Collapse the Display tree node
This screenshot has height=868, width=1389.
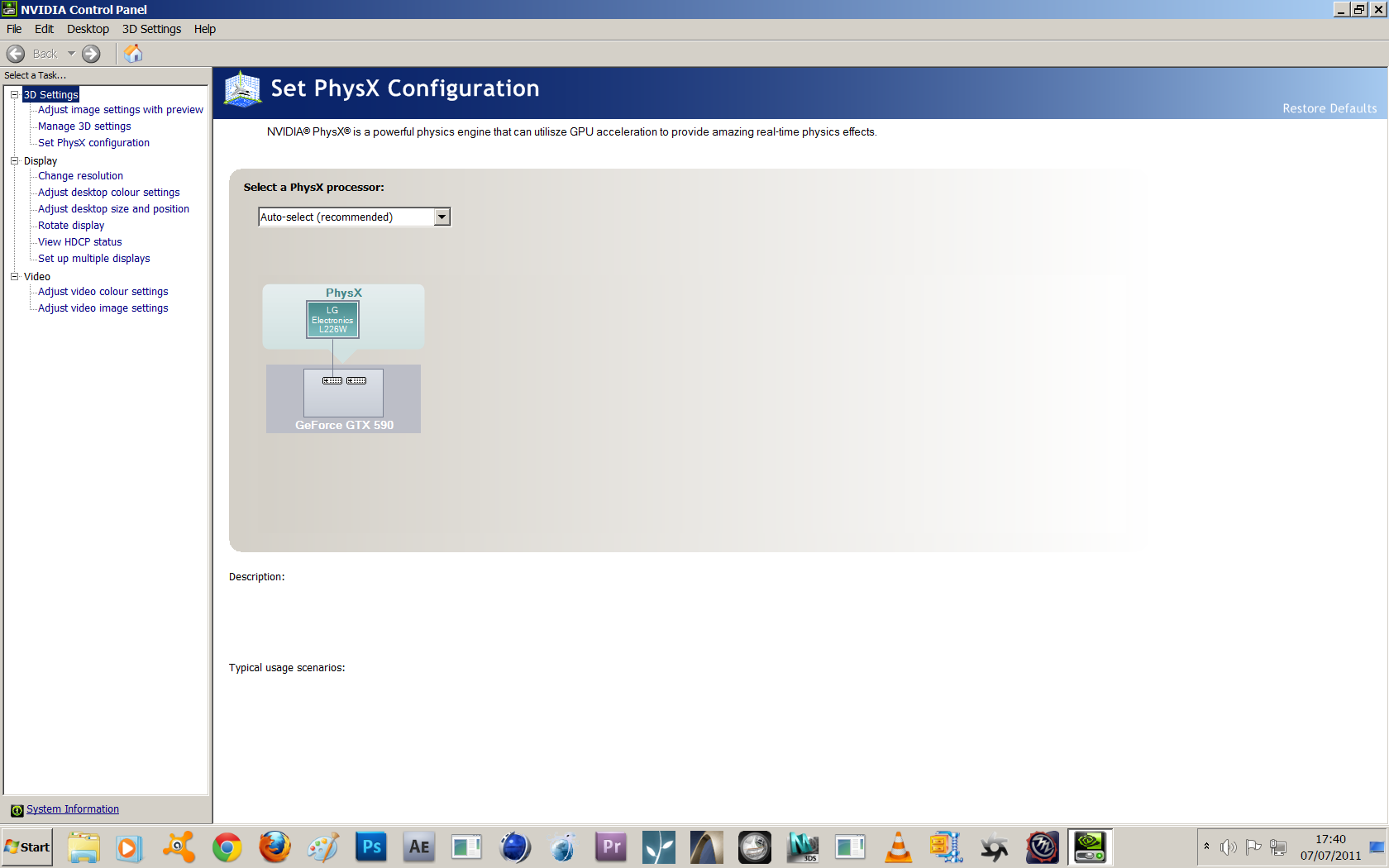pos(14,160)
